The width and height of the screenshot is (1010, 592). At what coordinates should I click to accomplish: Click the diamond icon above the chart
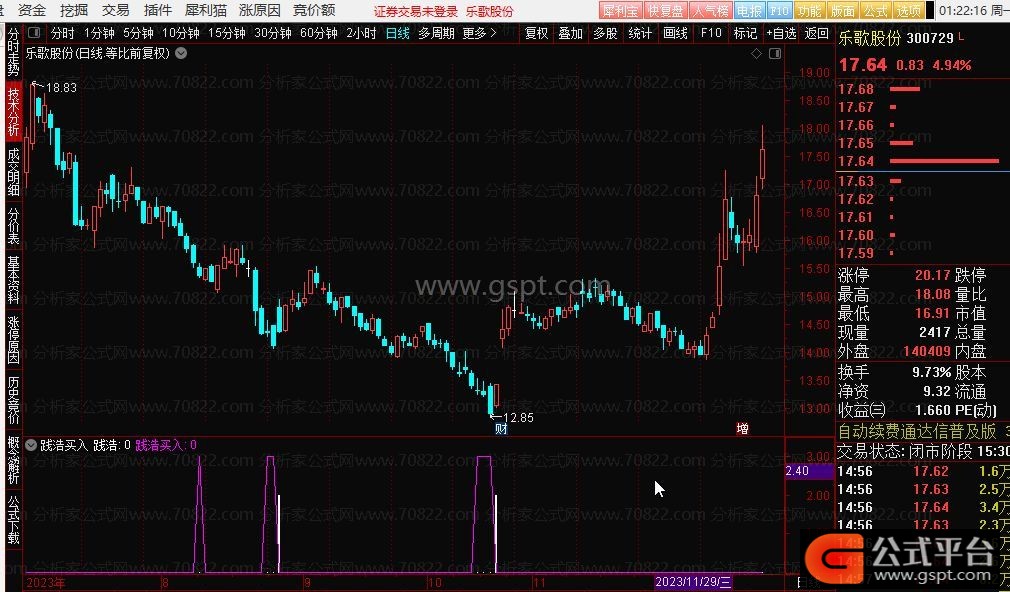coord(757,54)
